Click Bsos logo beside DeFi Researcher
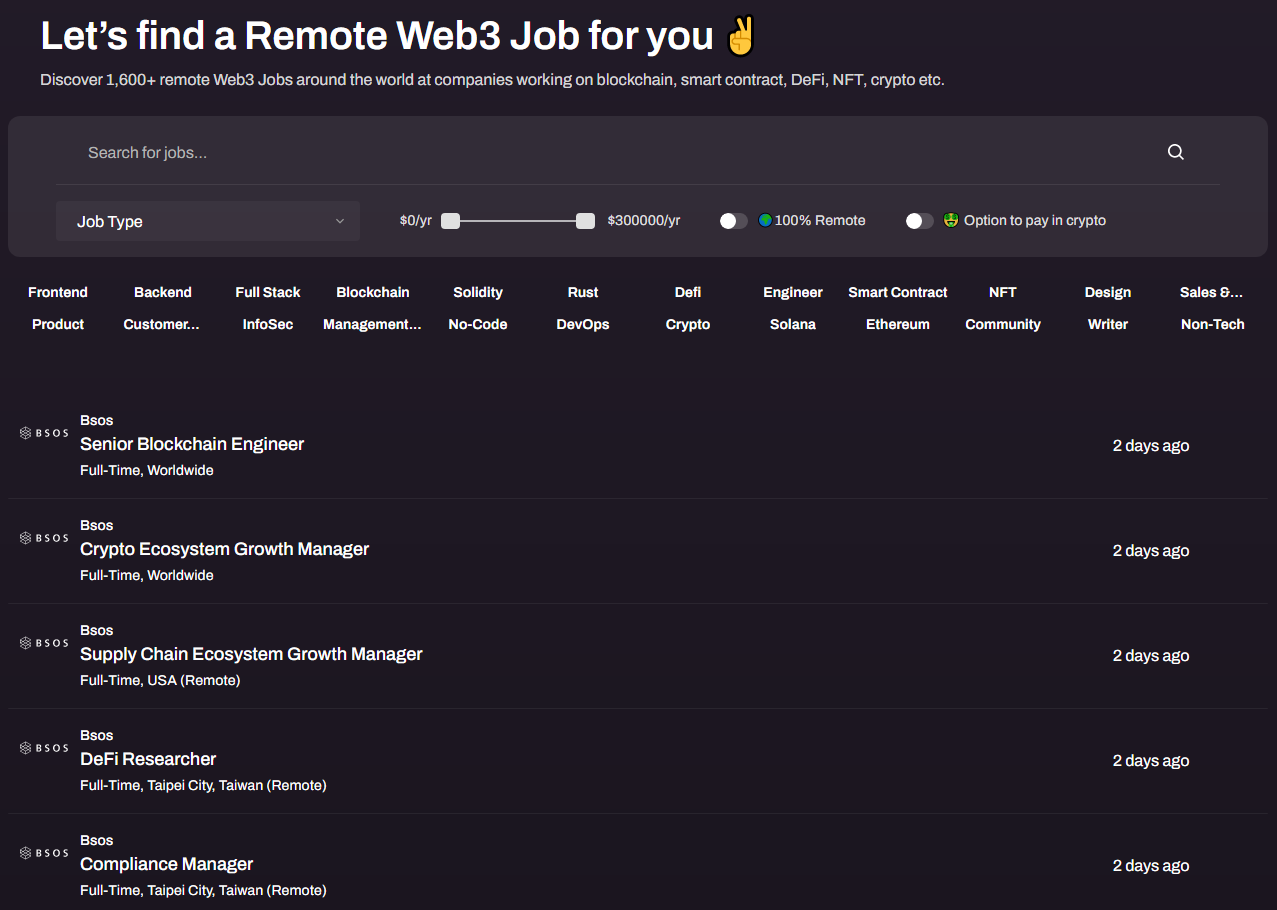 click(x=44, y=748)
